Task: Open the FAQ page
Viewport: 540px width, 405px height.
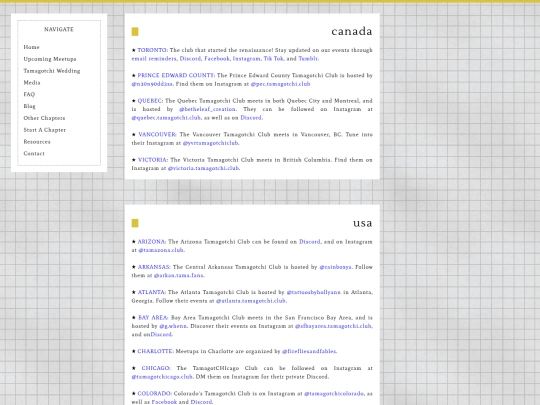Action: [x=29, y=94]
